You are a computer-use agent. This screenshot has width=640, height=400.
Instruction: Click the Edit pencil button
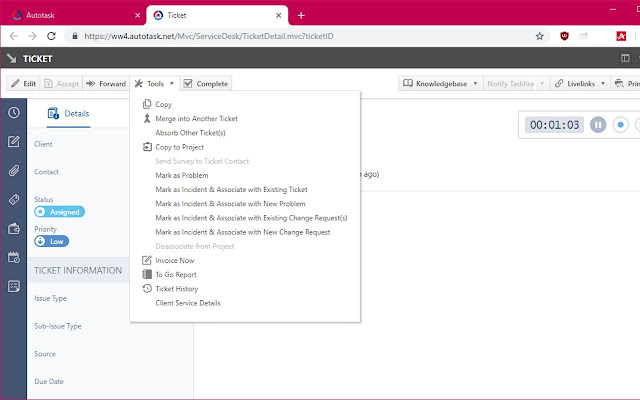point(24,84)
